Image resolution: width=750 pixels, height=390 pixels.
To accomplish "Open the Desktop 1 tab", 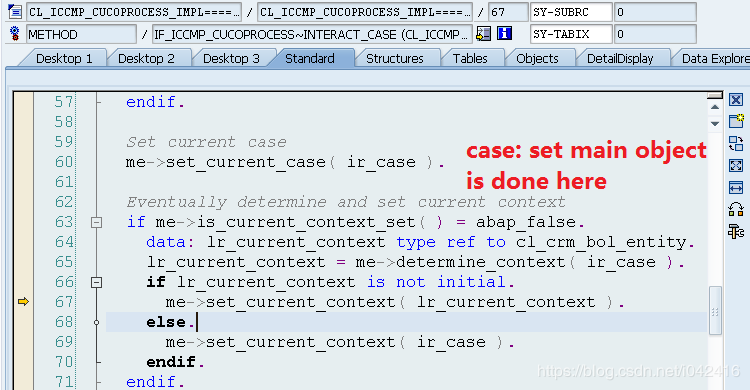I will pos(64,58).
